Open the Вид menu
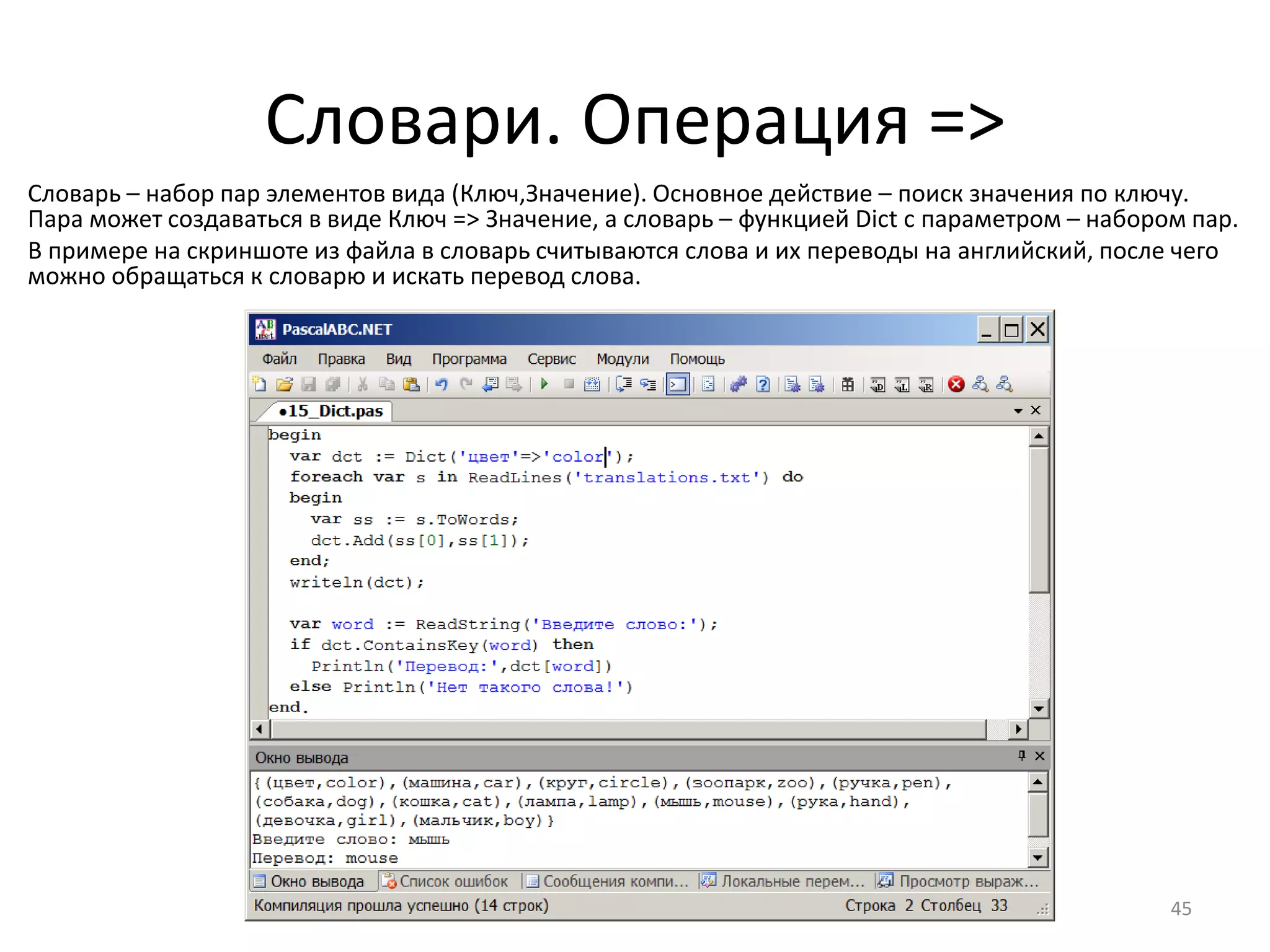Viewport: 1270px width, 952px height. pos(398,359)
